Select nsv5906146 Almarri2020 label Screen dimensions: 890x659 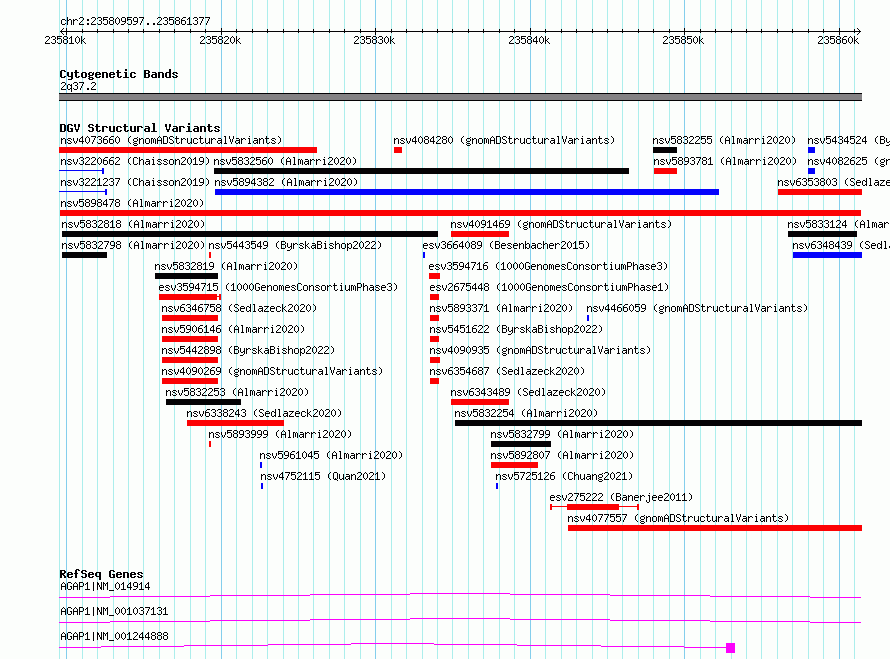233,329
